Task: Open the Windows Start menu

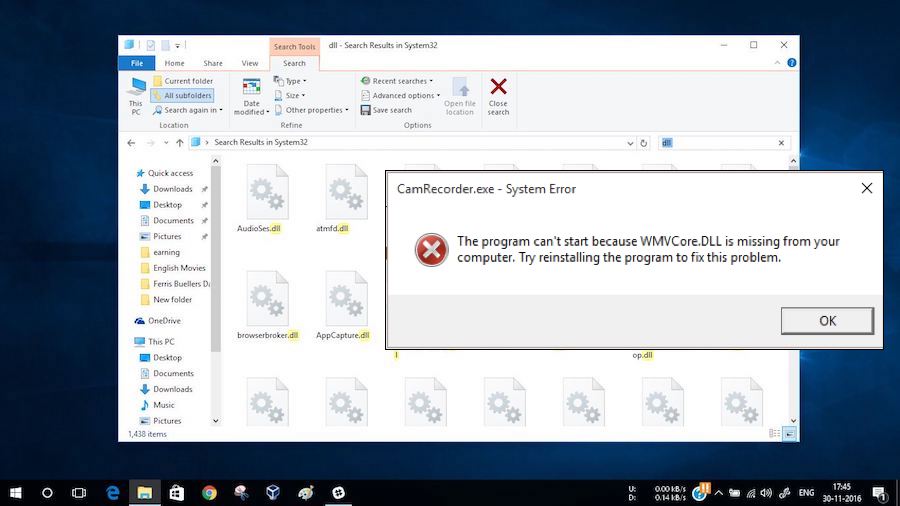Action: tap(15, 493)
